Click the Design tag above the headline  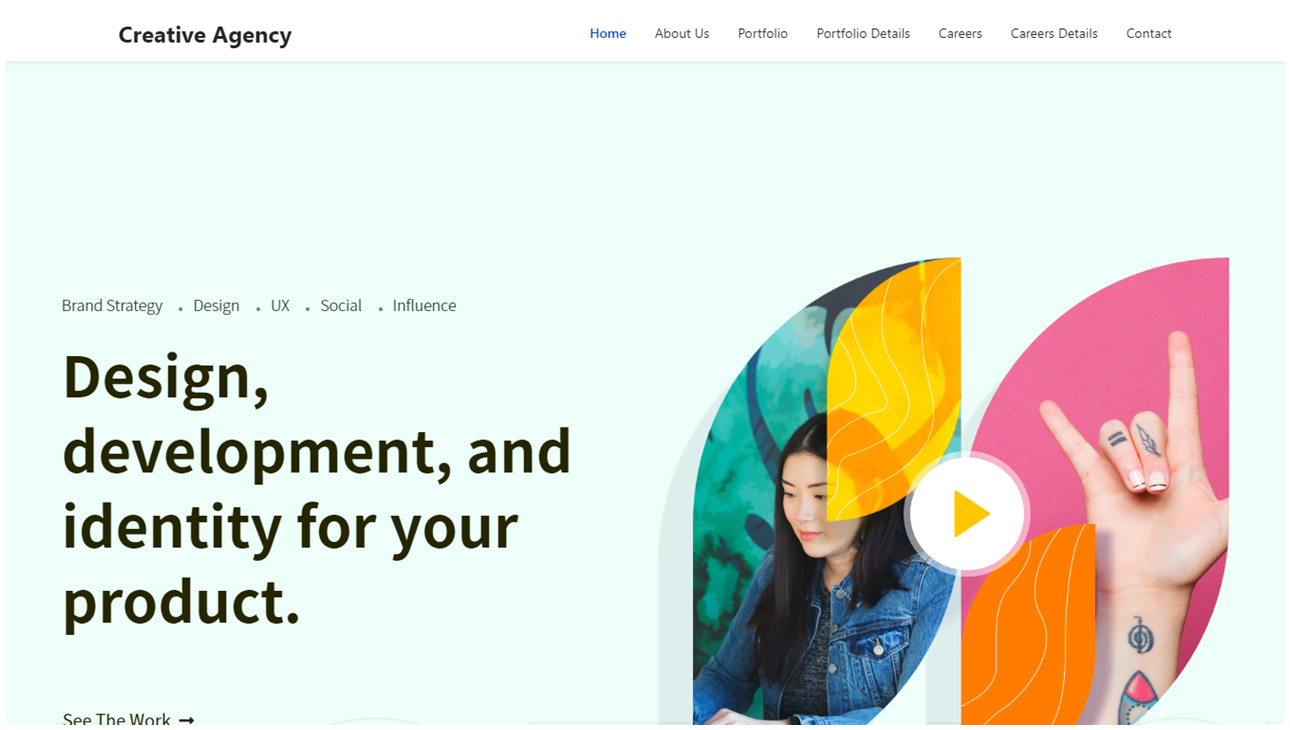coord(216,306)
